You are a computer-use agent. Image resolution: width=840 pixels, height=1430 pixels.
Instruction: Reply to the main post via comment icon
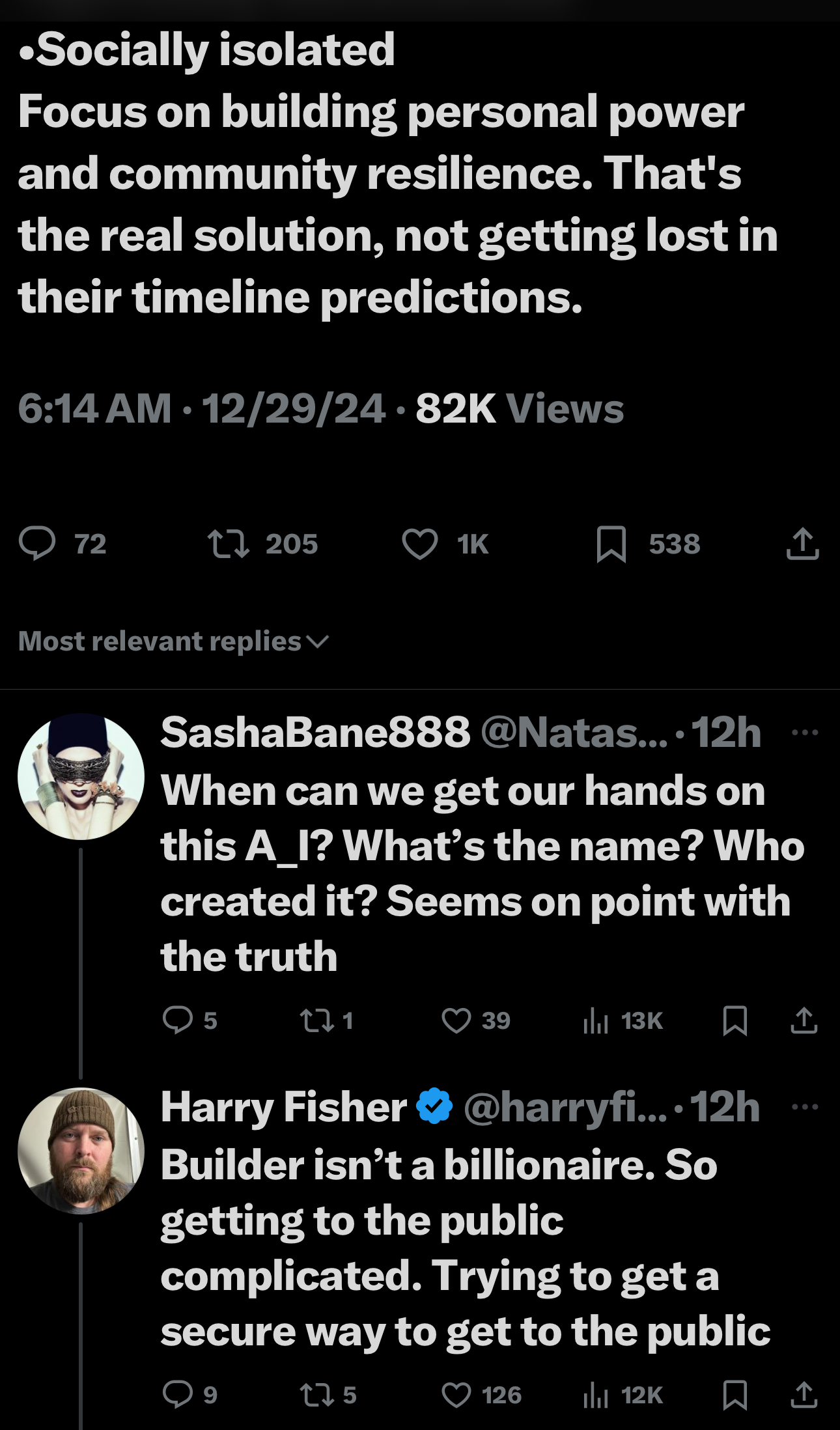pos(37,544)
